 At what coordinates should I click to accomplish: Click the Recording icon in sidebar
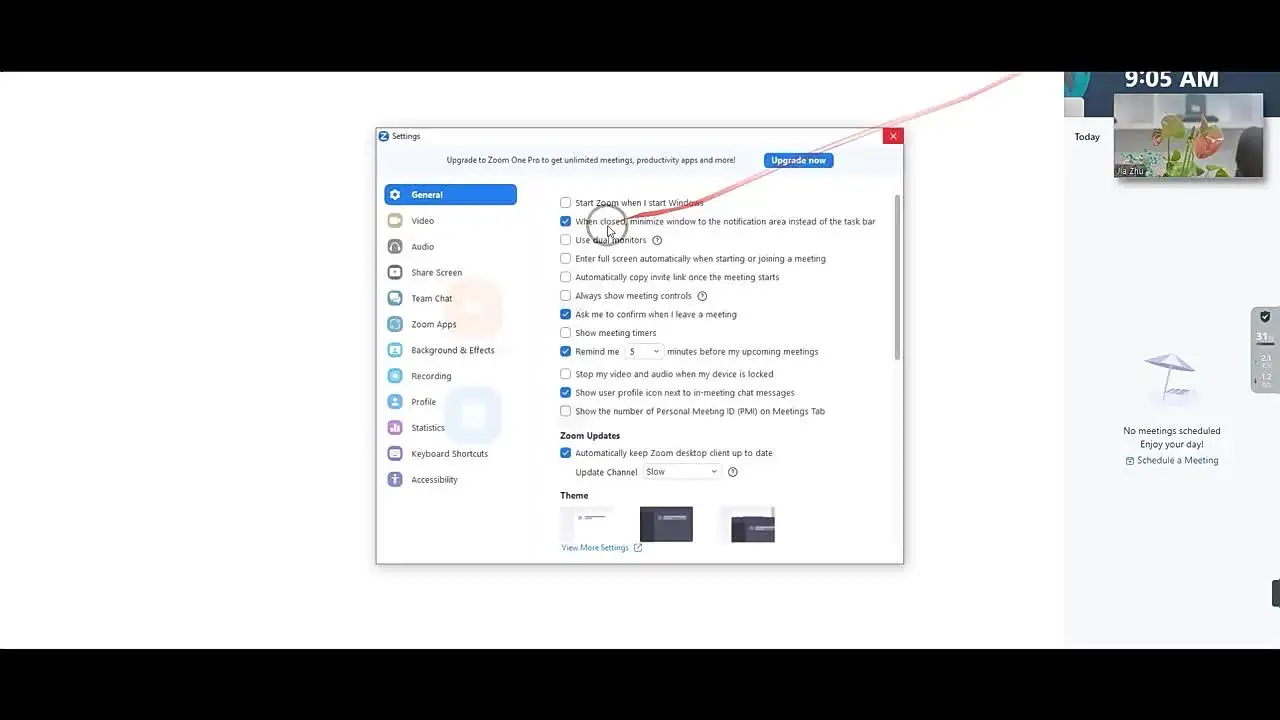395,376
